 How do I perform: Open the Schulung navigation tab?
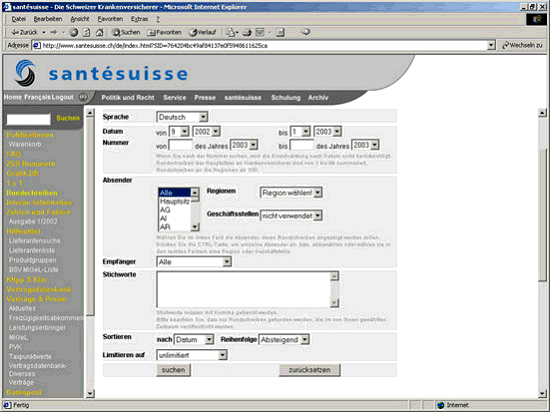click(x=285, y=97)
